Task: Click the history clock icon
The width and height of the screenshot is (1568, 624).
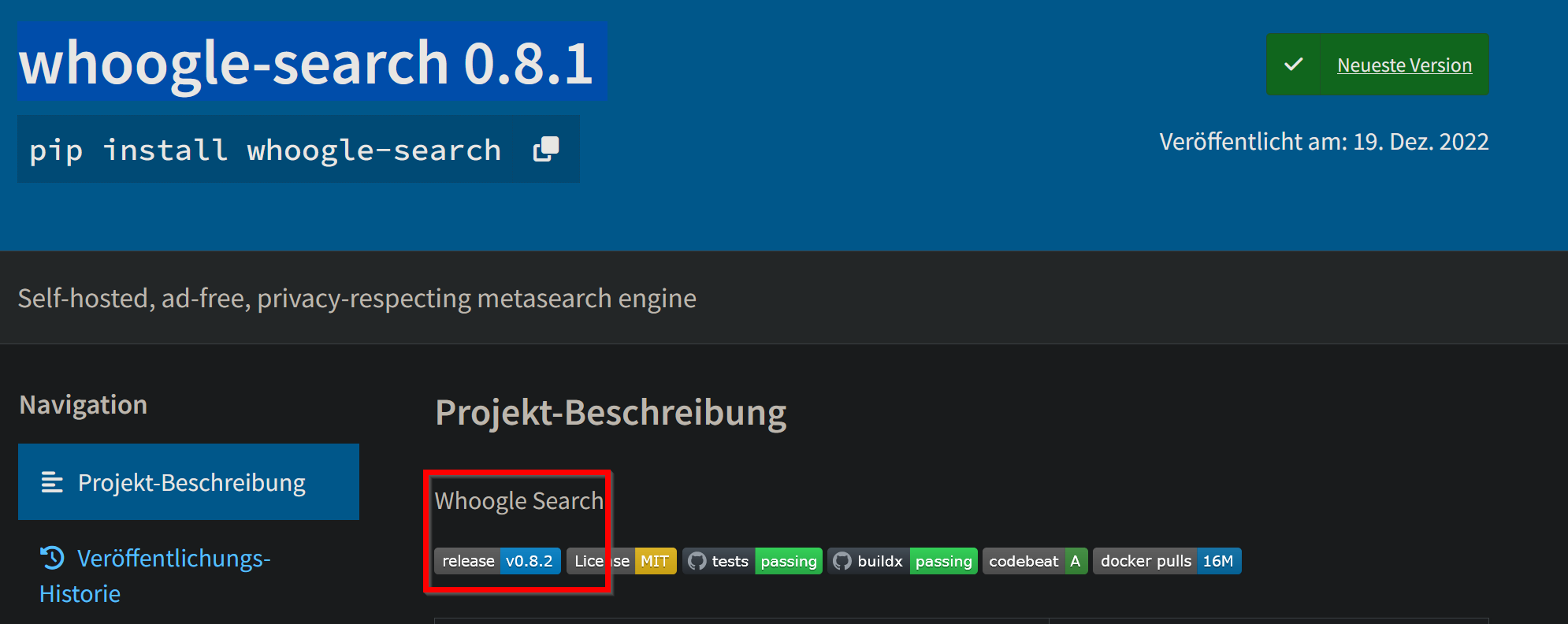Action: 52,558
